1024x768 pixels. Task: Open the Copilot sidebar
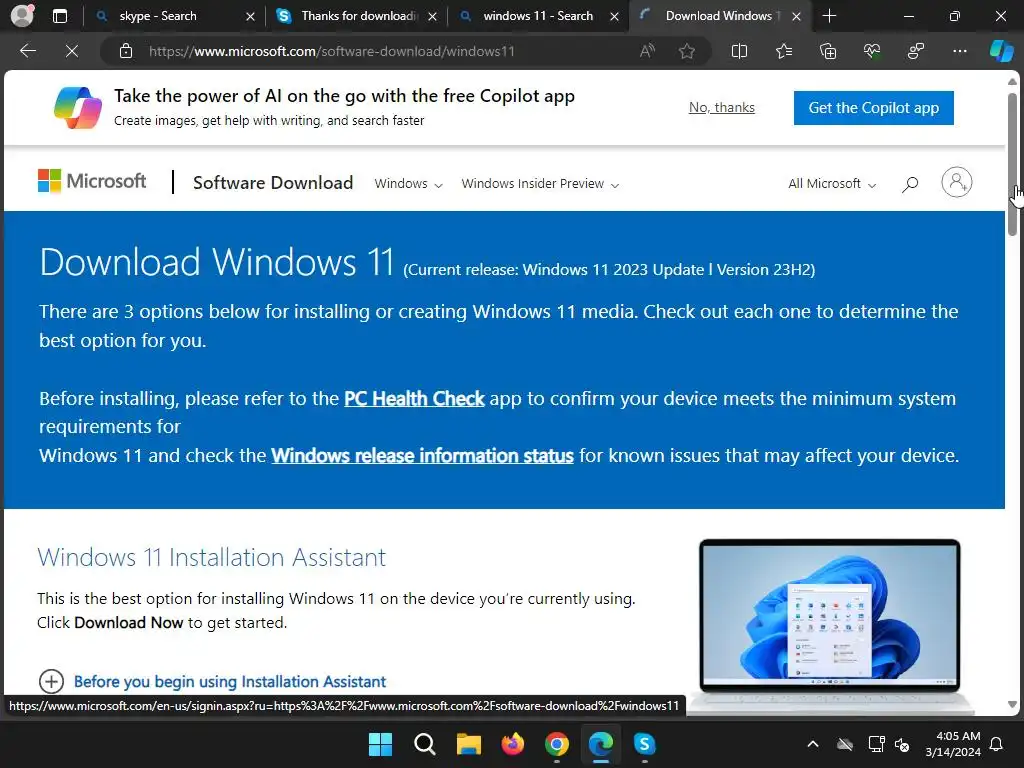point(1001,51)
